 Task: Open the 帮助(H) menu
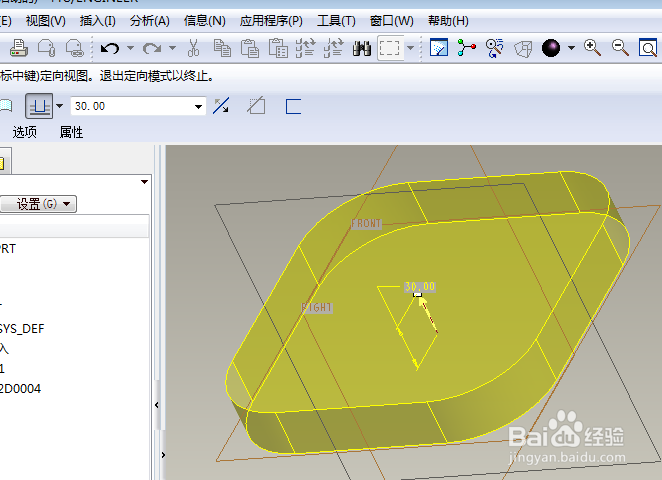point(448,21)
